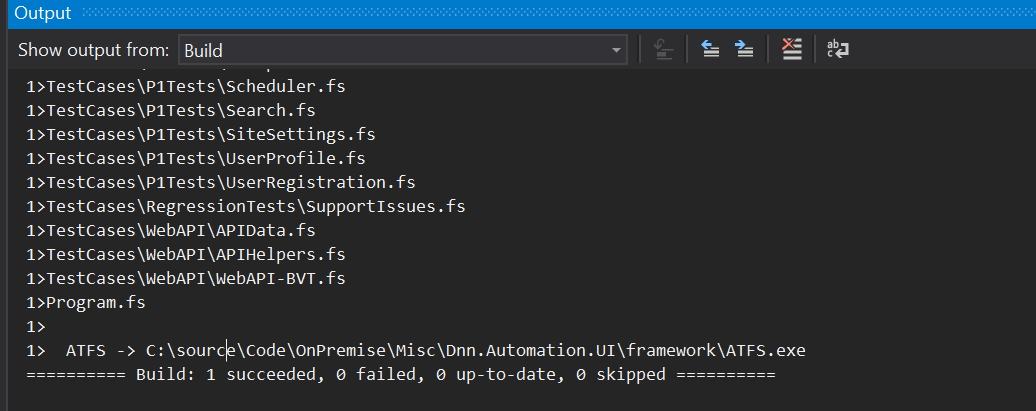Click the greyed Find Message in Code icon
This screenshot has width=1036, height=411.
click(663, 50)
